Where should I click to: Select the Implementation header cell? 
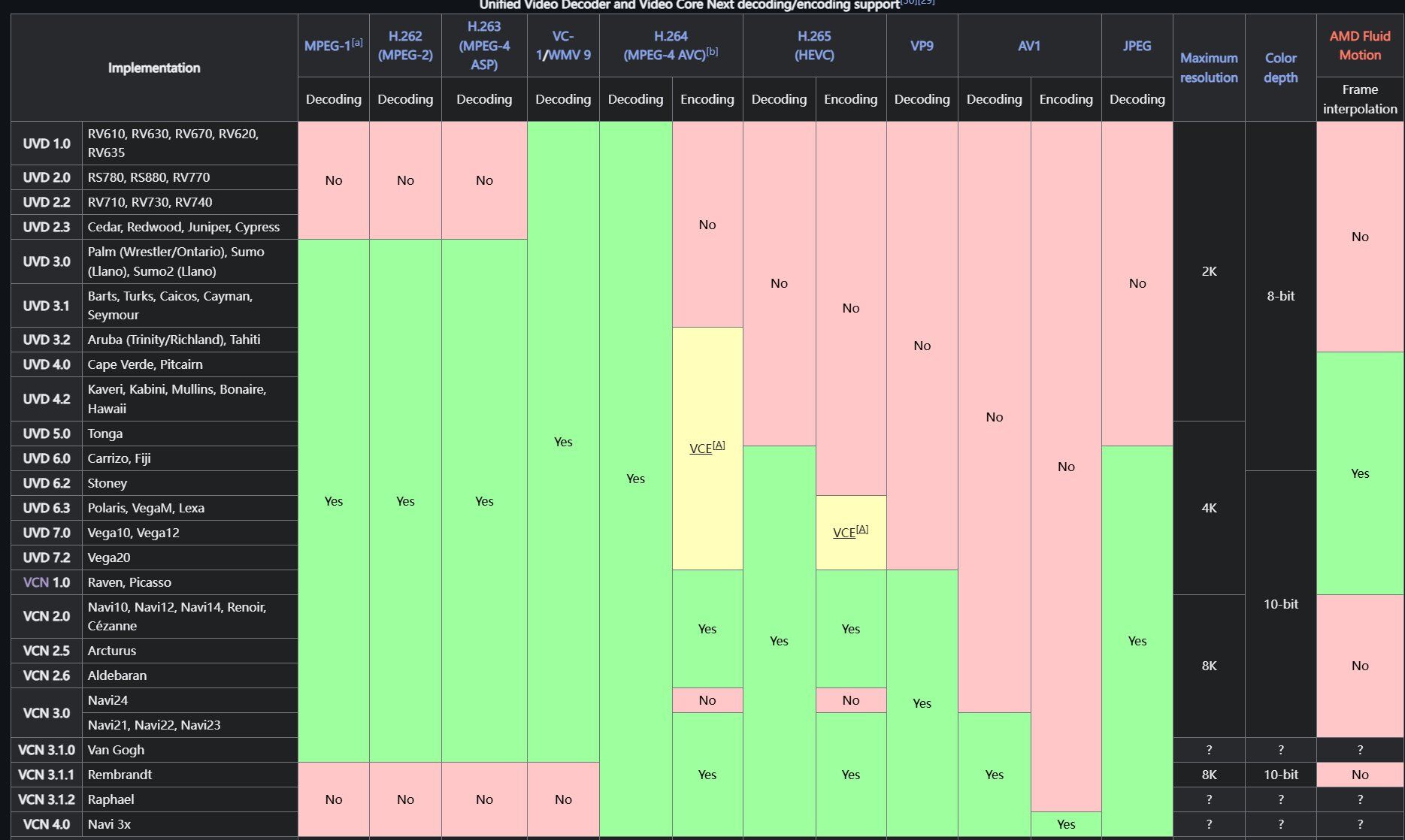click(154, 68)
